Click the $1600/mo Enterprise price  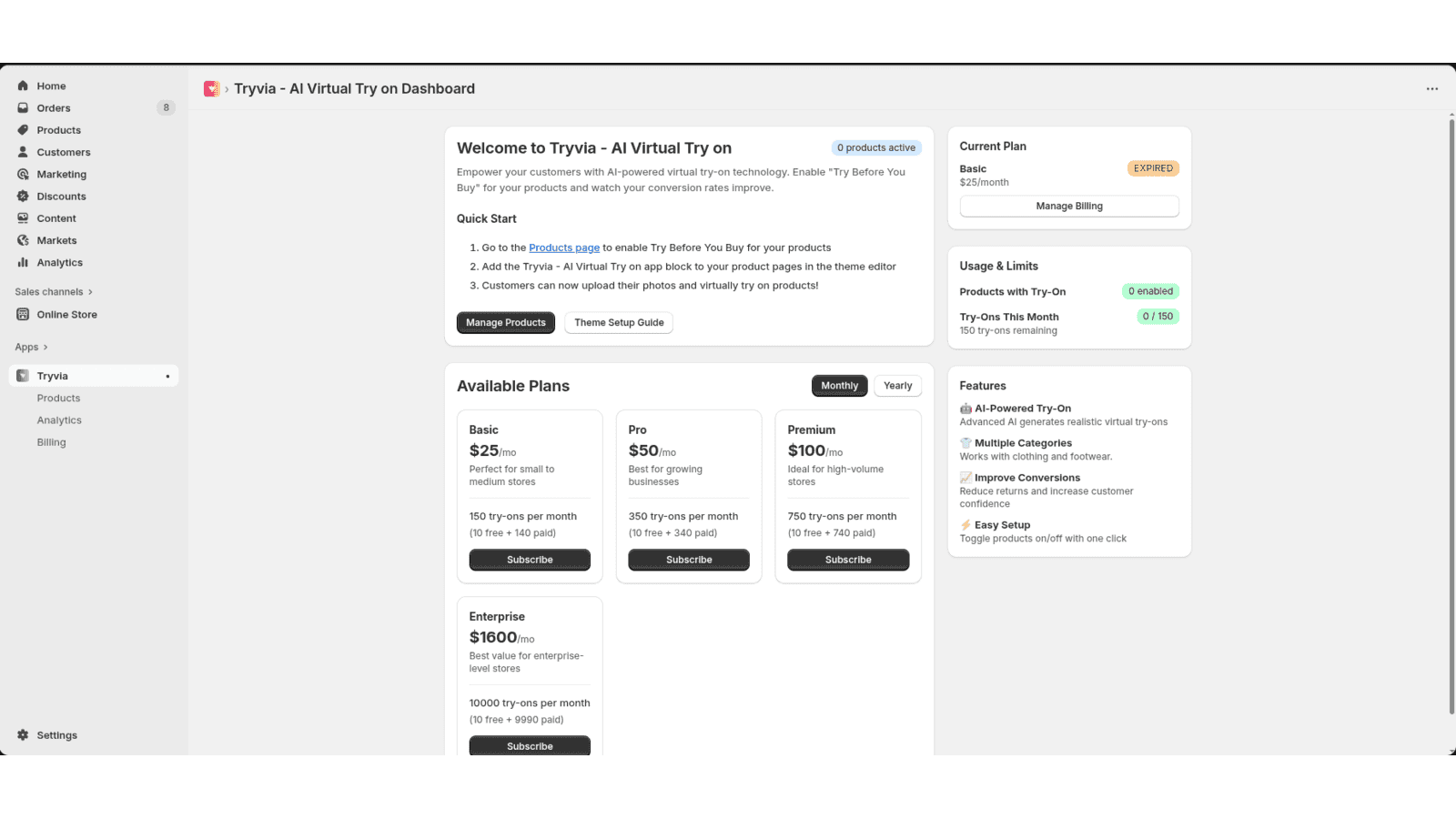[502, 638]
